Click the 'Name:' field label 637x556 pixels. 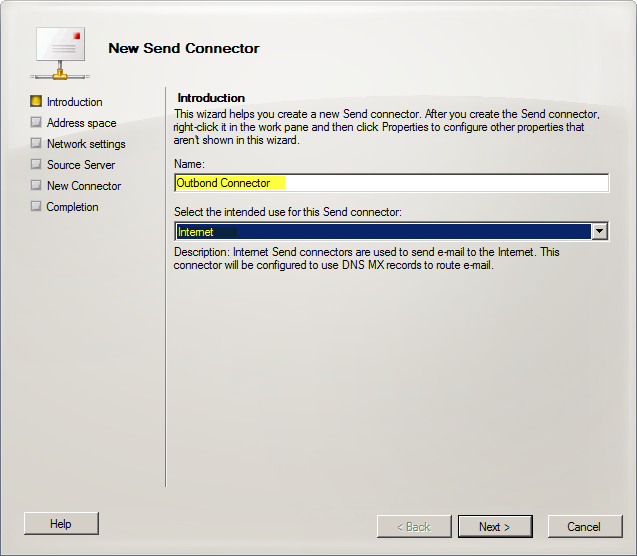click(x=189, y=164)
